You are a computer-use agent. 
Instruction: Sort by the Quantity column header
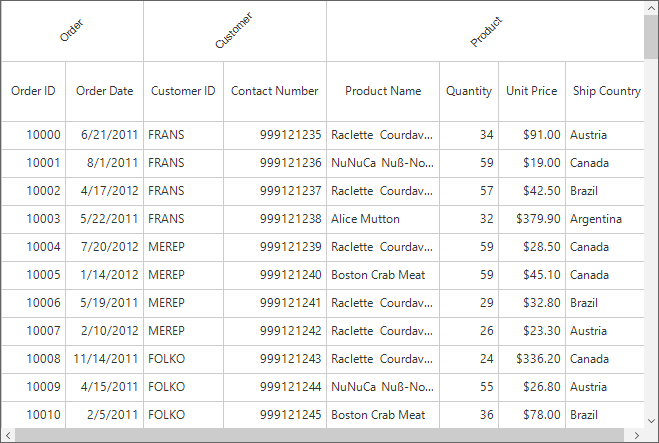(x=469, y=91)
